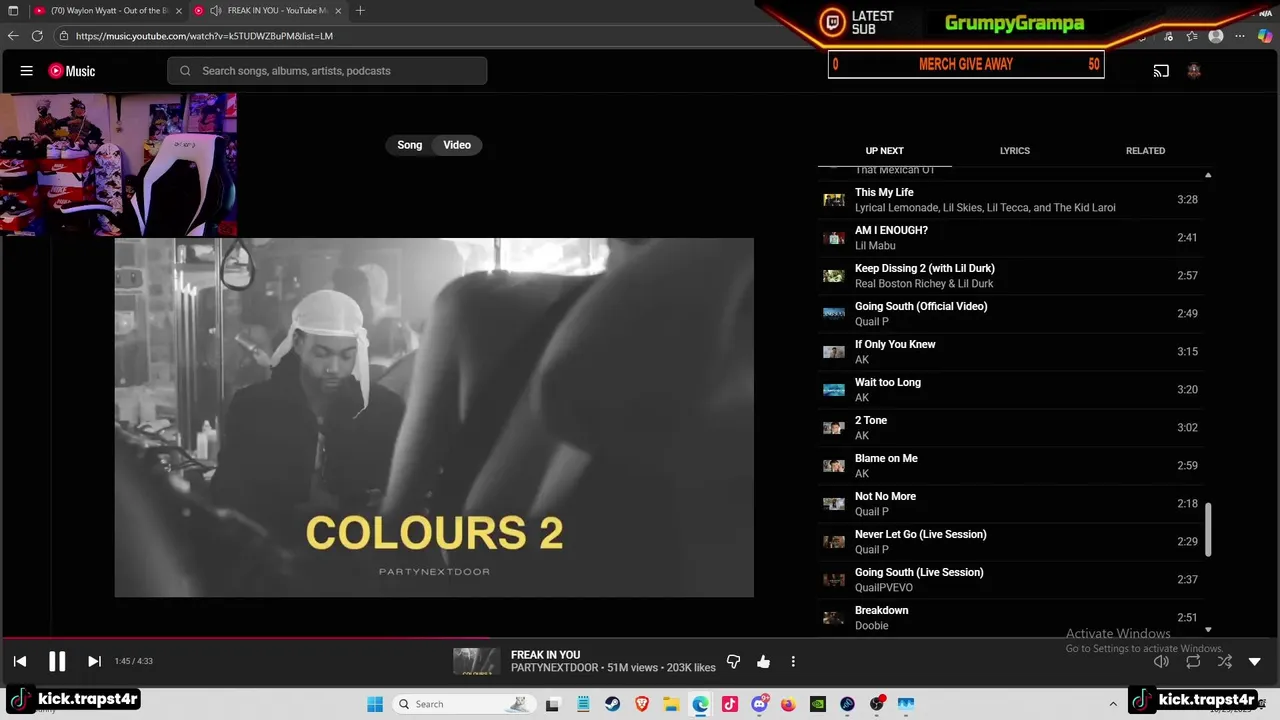Open File Explorer from taskbar
Screen dimensions: 1280x720
pyautogui.click(x=671, y=704)
